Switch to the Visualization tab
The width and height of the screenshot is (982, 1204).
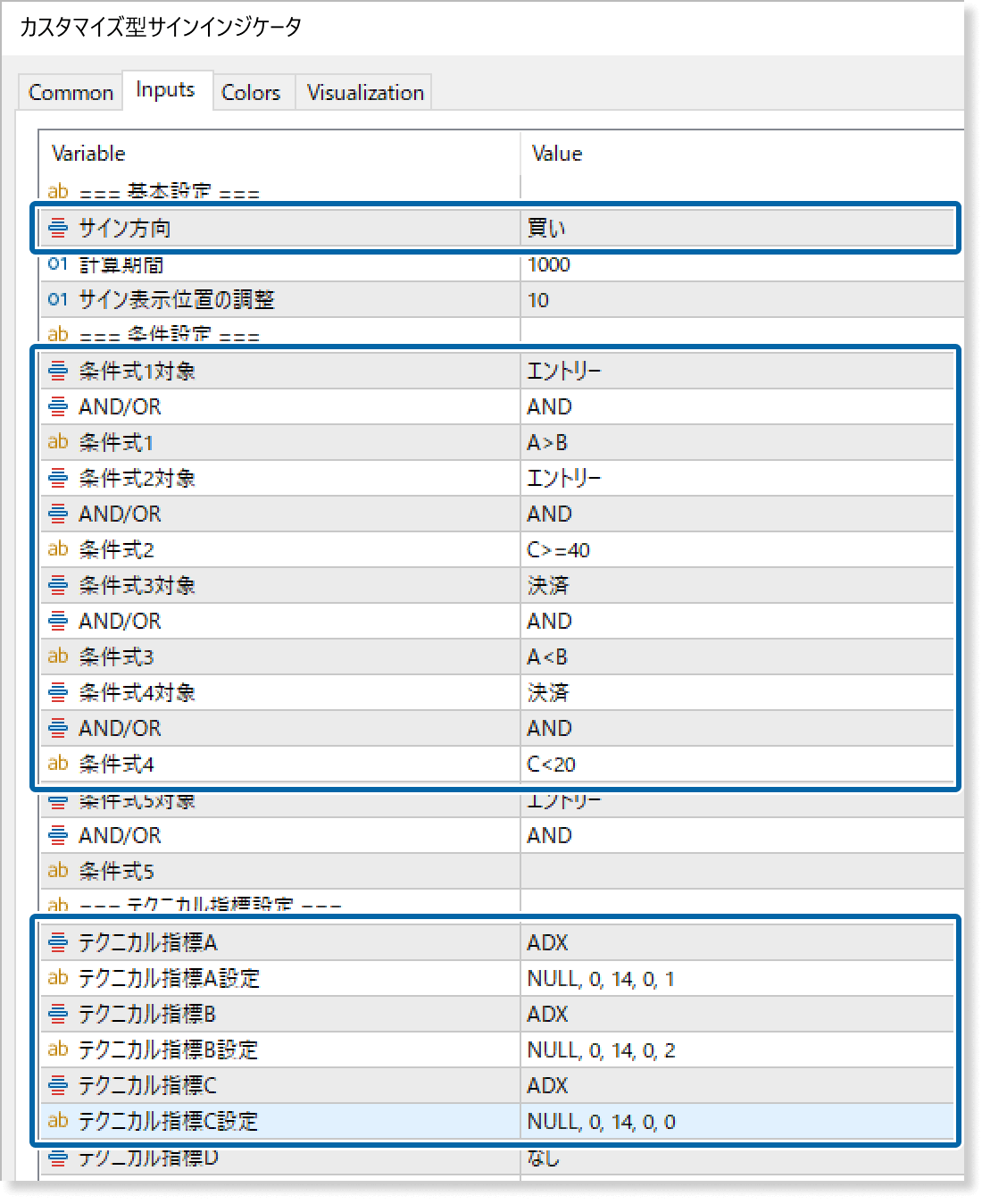(364, 91)
